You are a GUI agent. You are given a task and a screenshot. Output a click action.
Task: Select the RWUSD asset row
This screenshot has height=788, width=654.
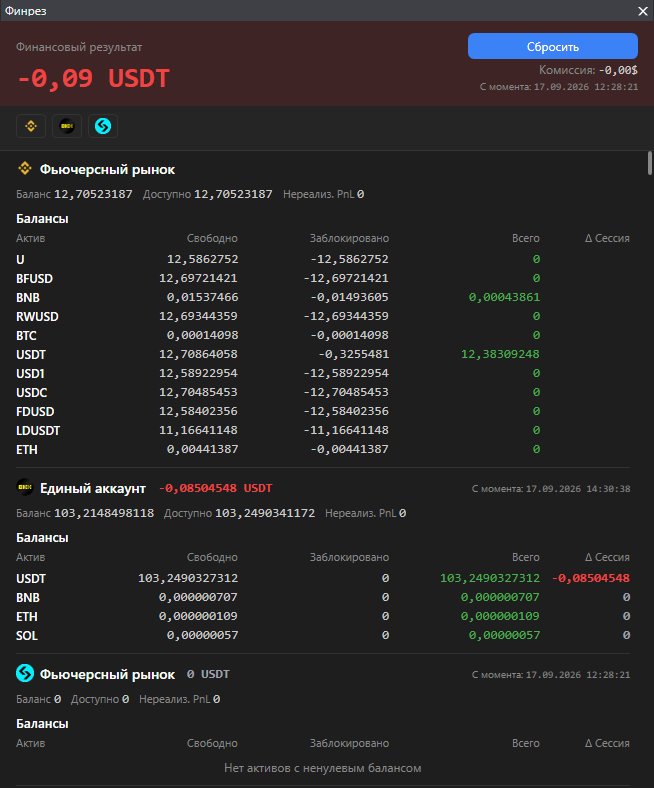click(323, 317)
